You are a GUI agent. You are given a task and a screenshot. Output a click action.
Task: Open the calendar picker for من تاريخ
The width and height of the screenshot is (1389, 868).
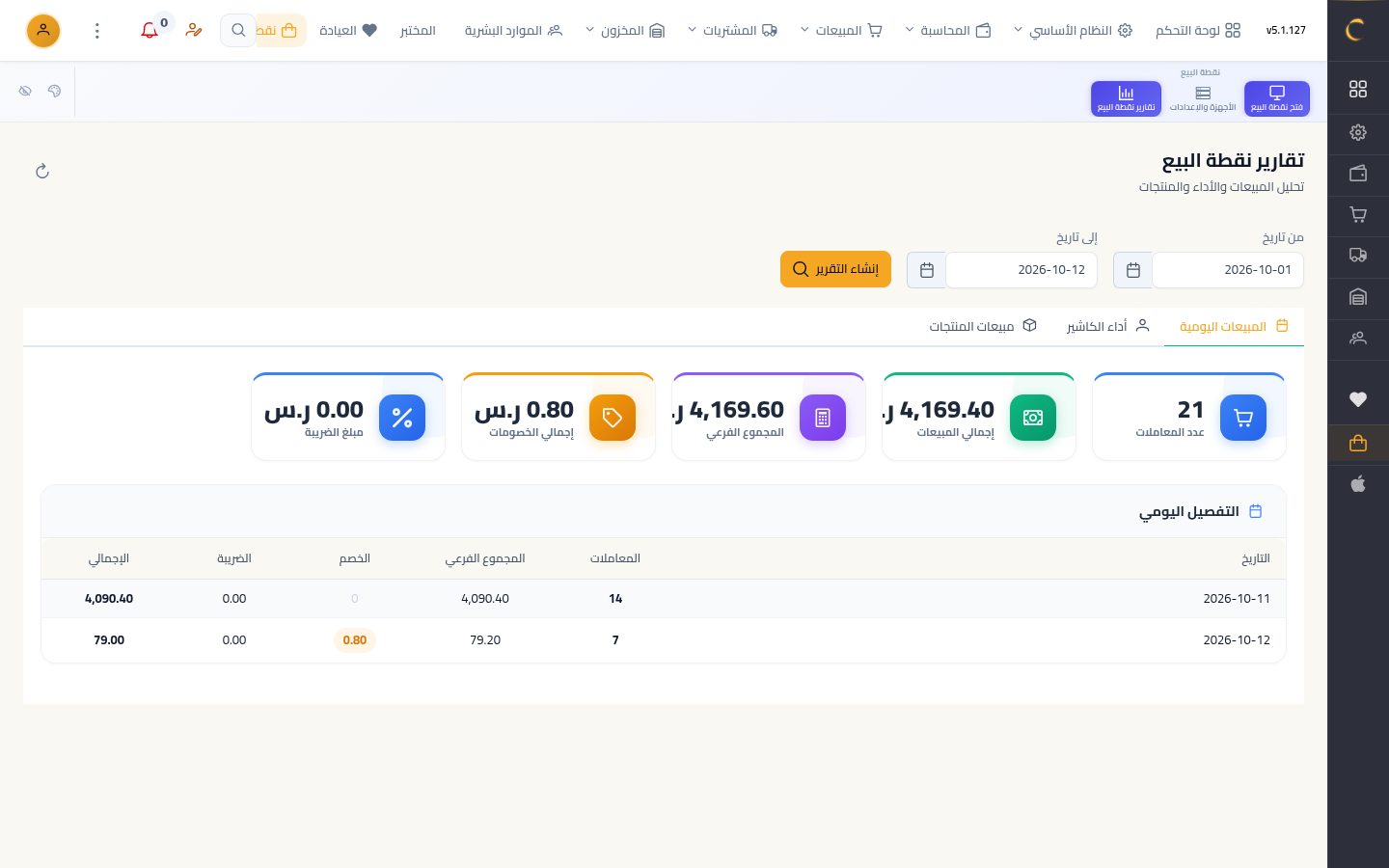(1133, 270)
